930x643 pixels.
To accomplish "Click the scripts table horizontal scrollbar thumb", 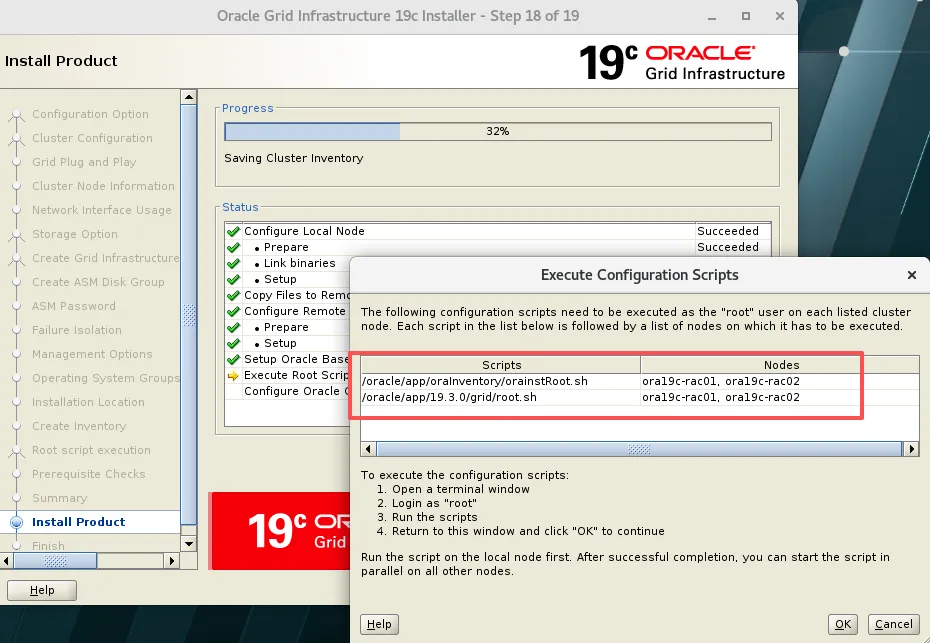I will [x=639, y=449].
